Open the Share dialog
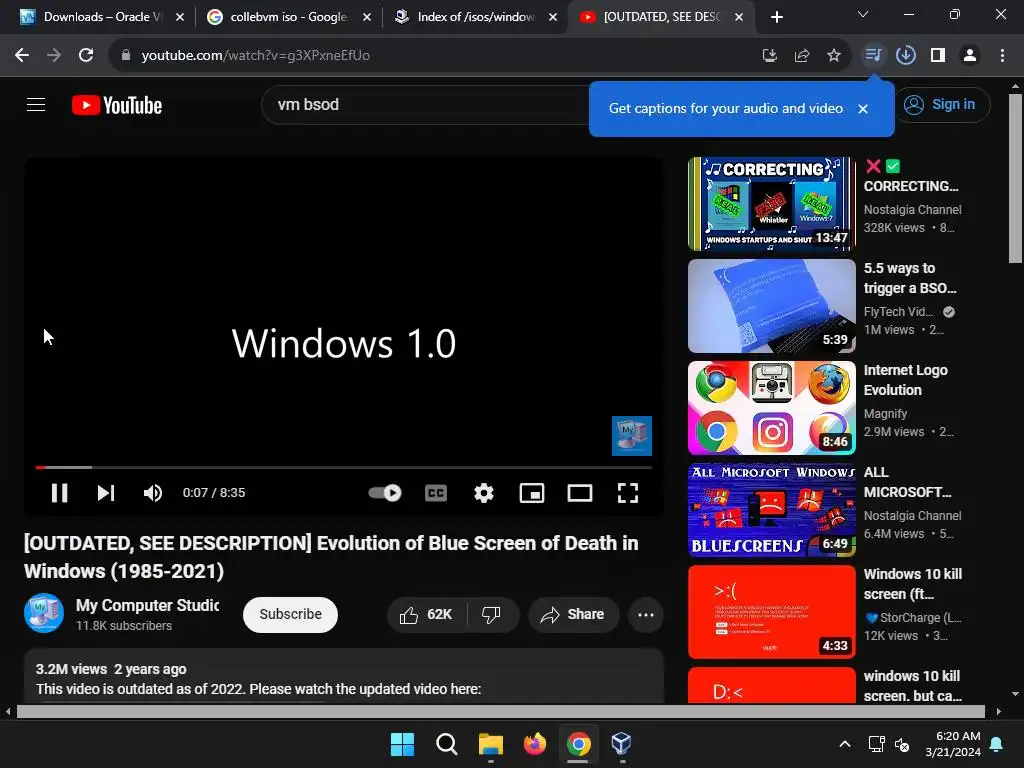 point(573,615)
